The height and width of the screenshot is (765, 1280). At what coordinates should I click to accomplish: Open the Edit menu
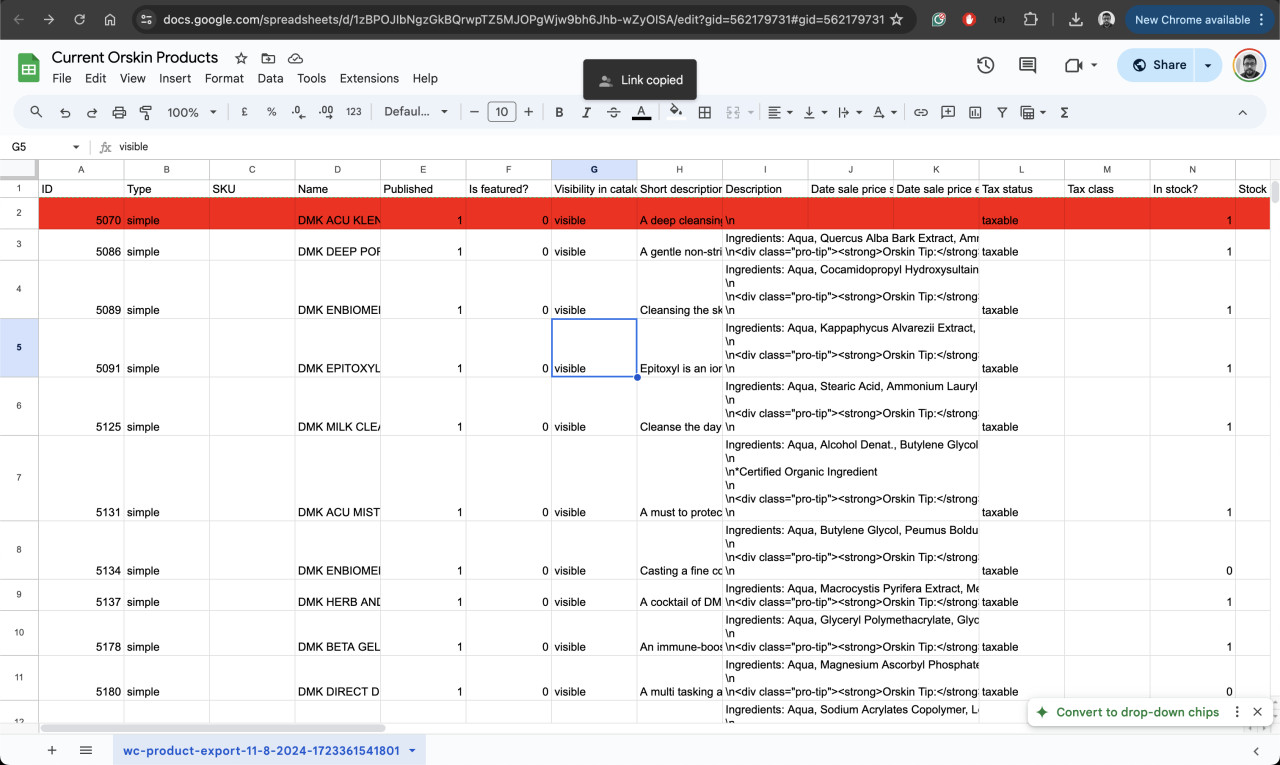coord(95,78)
